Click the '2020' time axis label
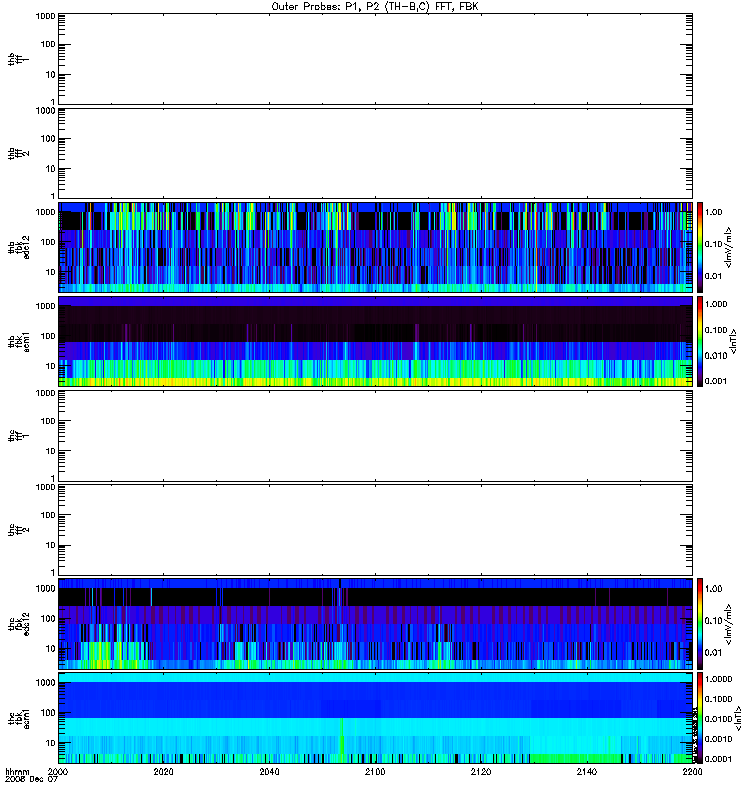The height and width of the screenshot is (800, 750). [x=163, y=771]
